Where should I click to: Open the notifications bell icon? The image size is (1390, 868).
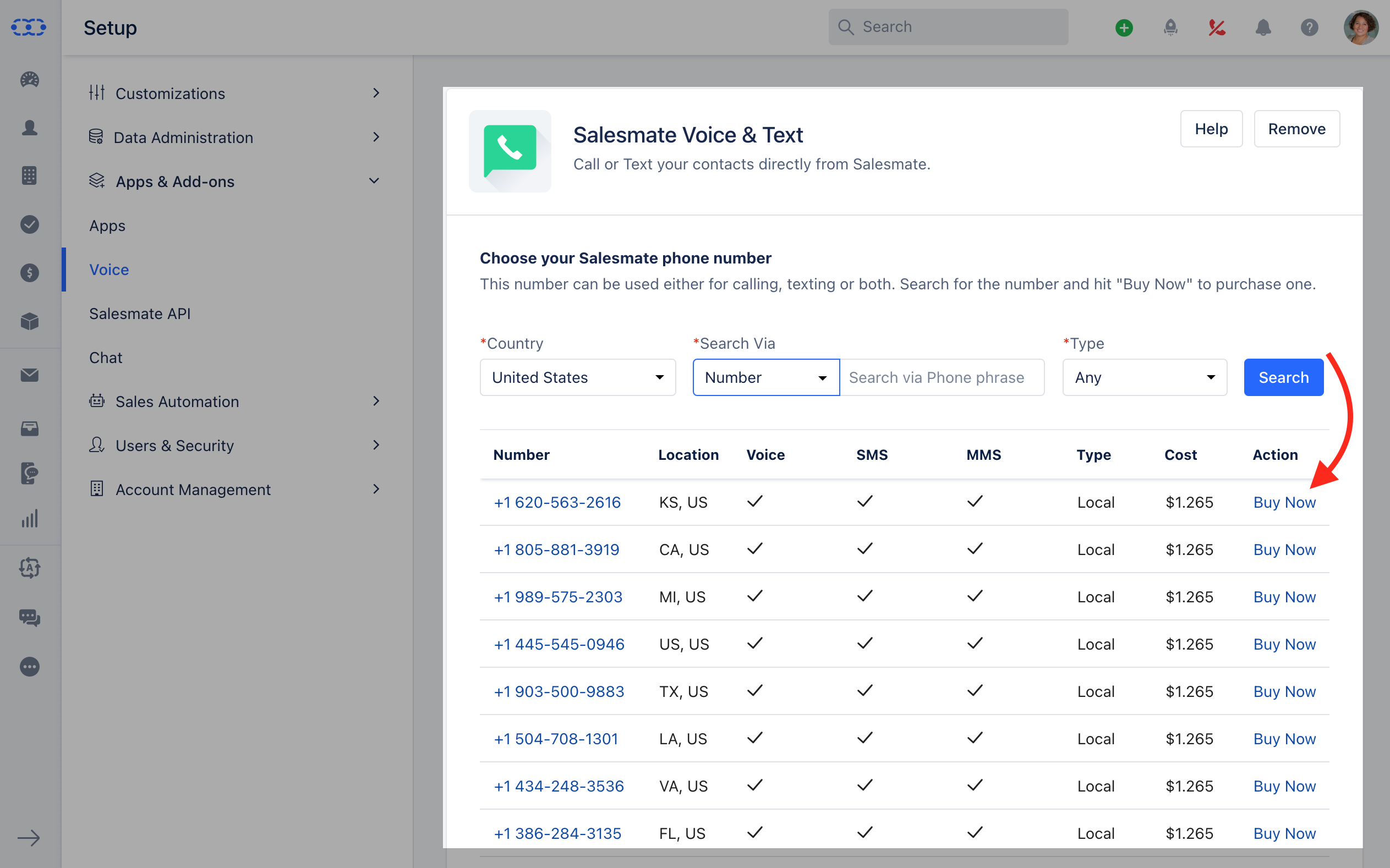(x=1262, y=28)
